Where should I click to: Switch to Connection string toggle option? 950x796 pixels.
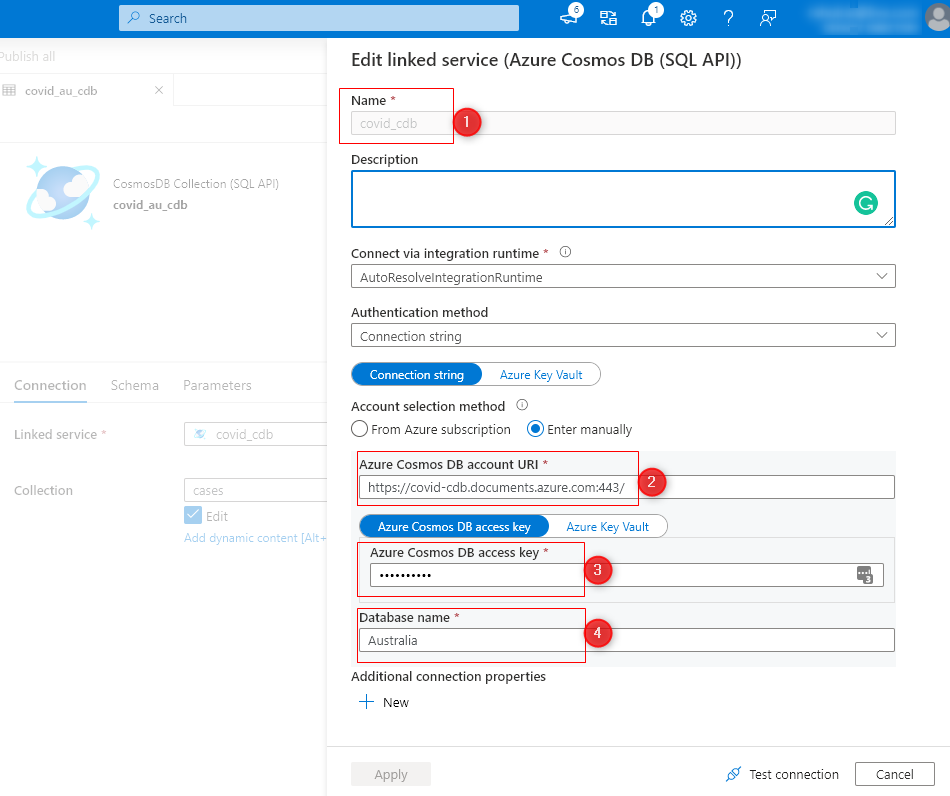point(417,374)
